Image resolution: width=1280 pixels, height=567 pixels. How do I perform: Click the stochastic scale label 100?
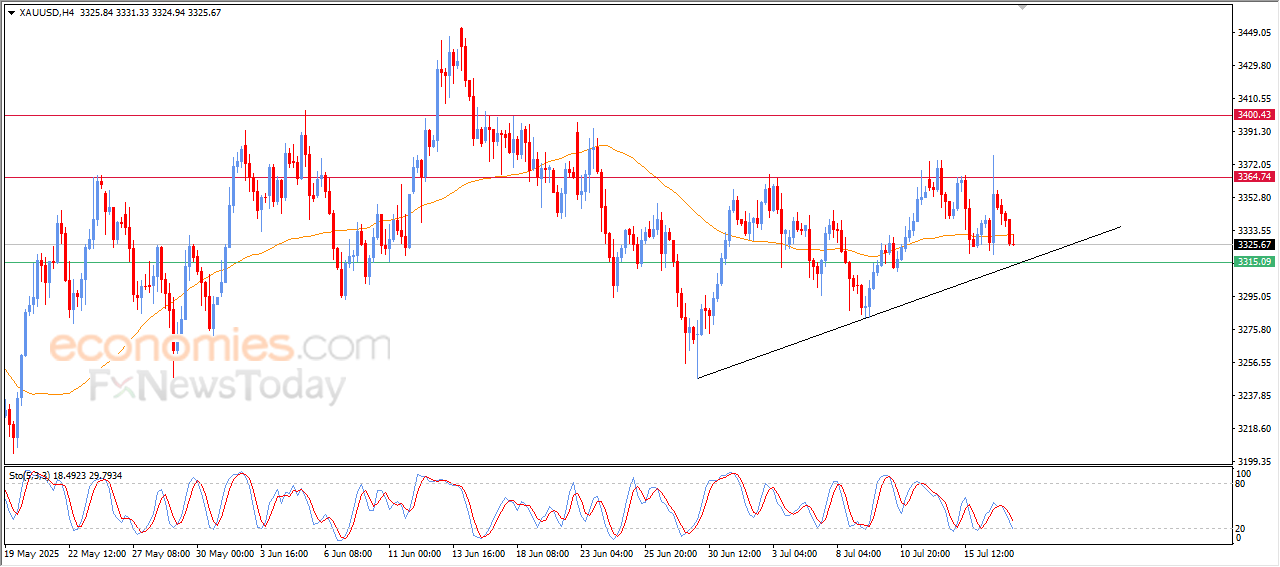1245,473
